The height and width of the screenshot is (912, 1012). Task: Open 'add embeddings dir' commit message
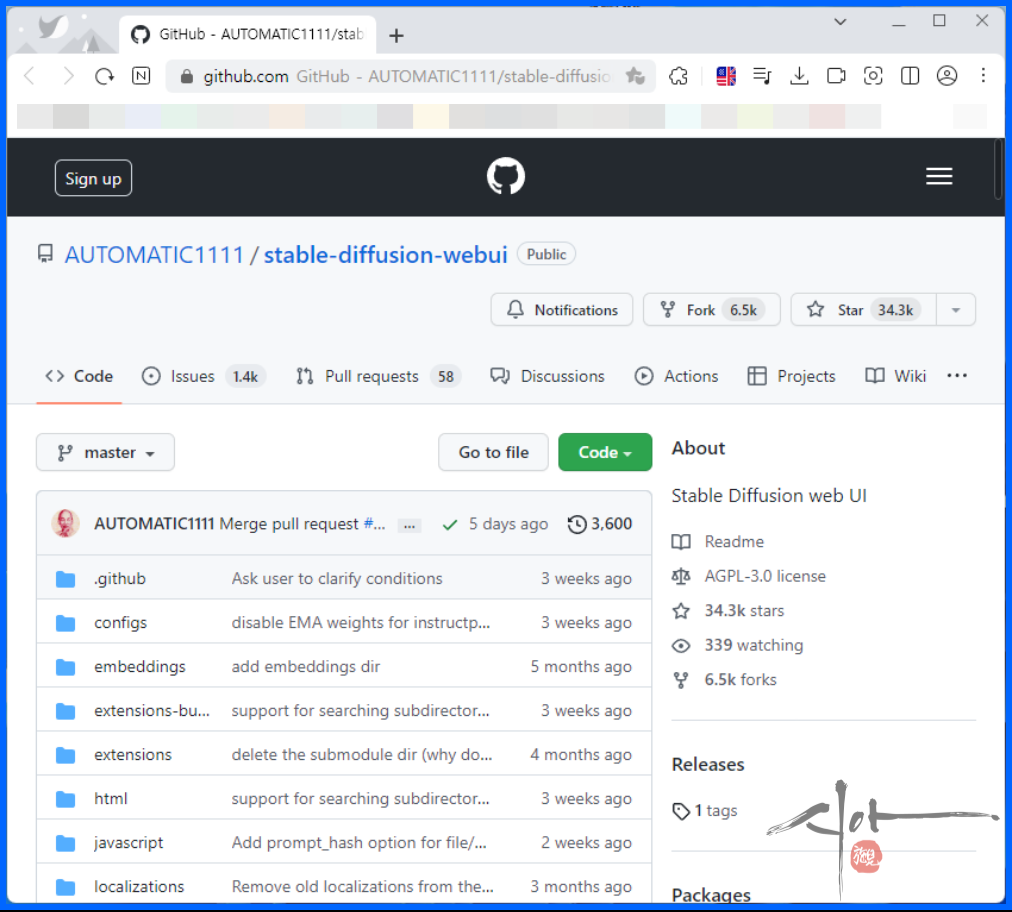tap(306, 667)
